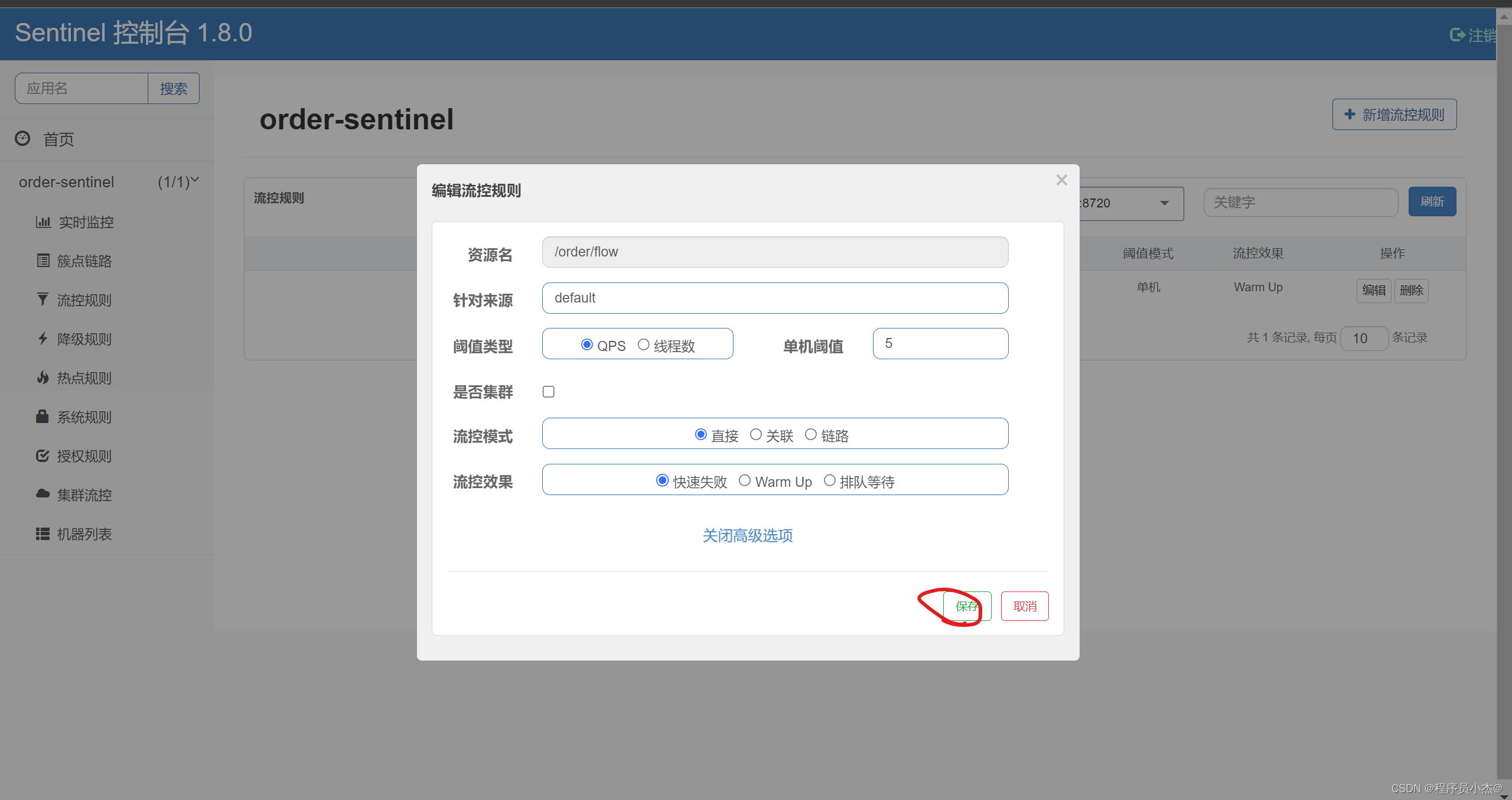Go to 首页 in sidebar
1512x800 pixels.
[x=58, y=139]
